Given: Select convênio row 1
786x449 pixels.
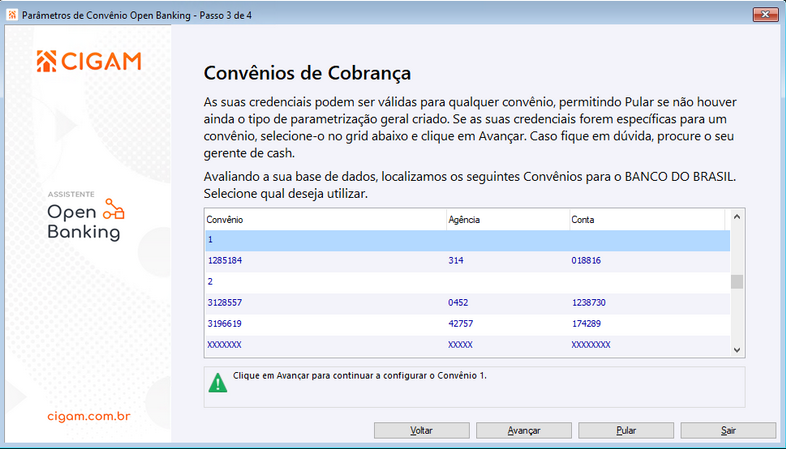Looking at the screenshot, I should pos(467,240).
